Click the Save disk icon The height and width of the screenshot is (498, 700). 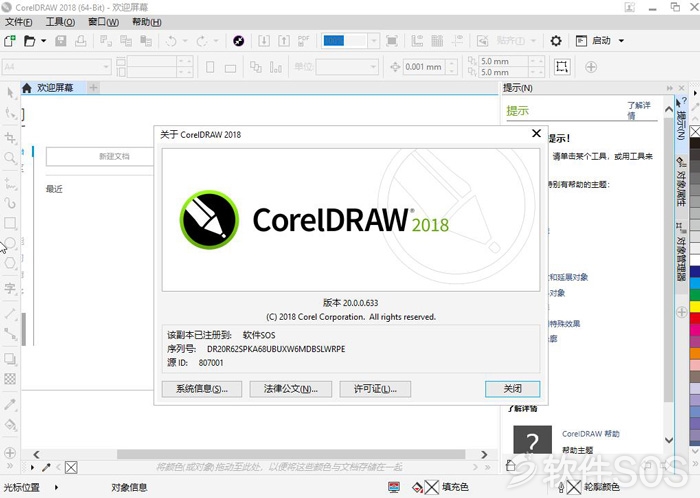[x=61, y=41]
